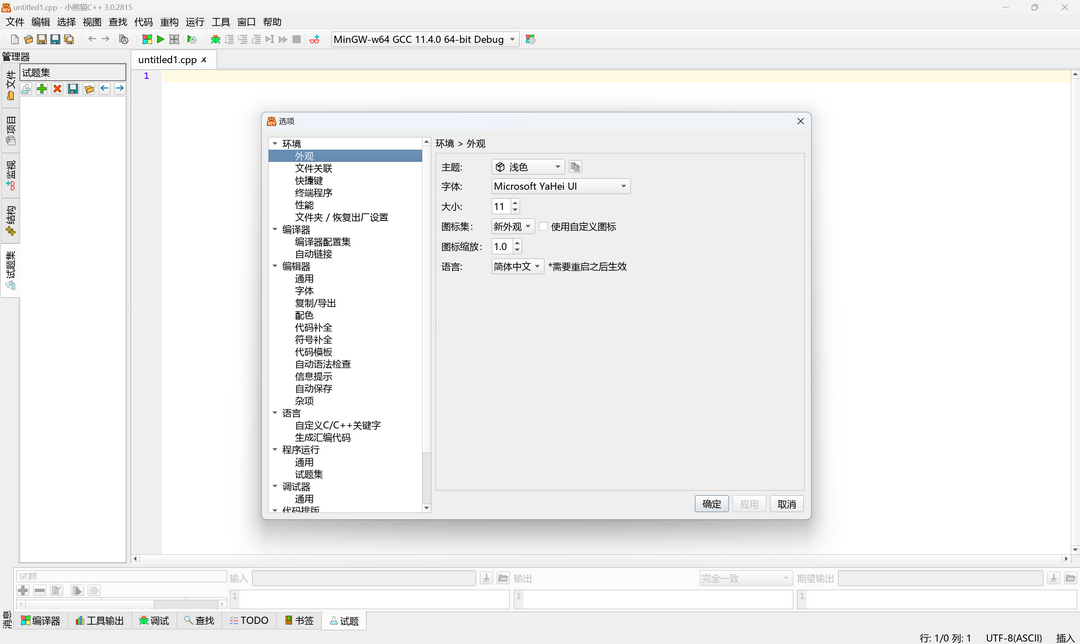This screenshot has width=1080, height=644.
Task: Collapse the 编辑器 section in options tree
Action: [275, 266]
